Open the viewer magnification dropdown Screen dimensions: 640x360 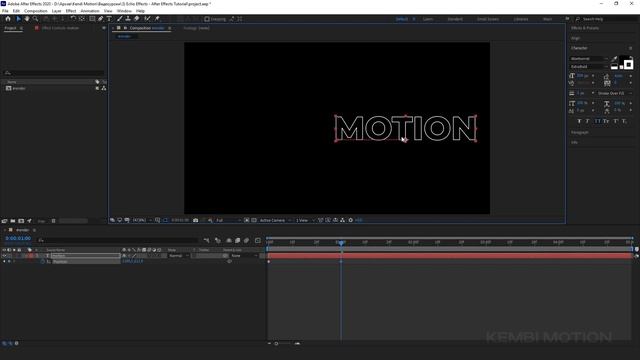coord(142,220)
